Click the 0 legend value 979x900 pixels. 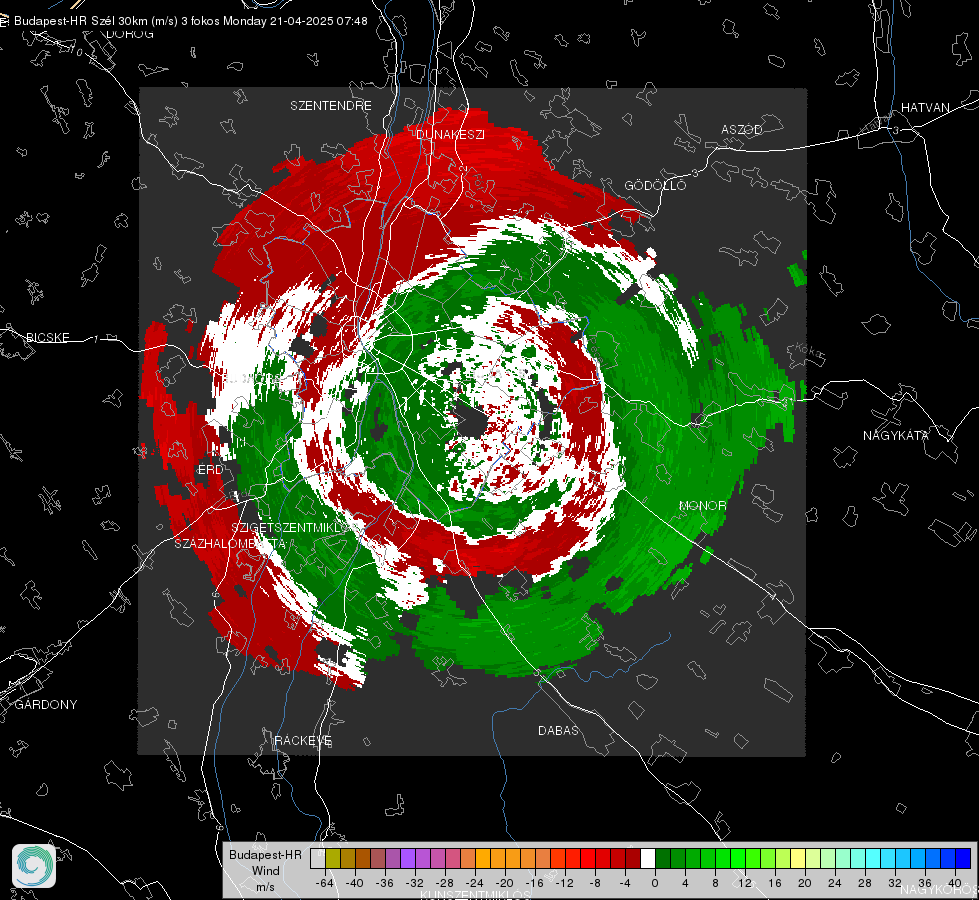655,883
